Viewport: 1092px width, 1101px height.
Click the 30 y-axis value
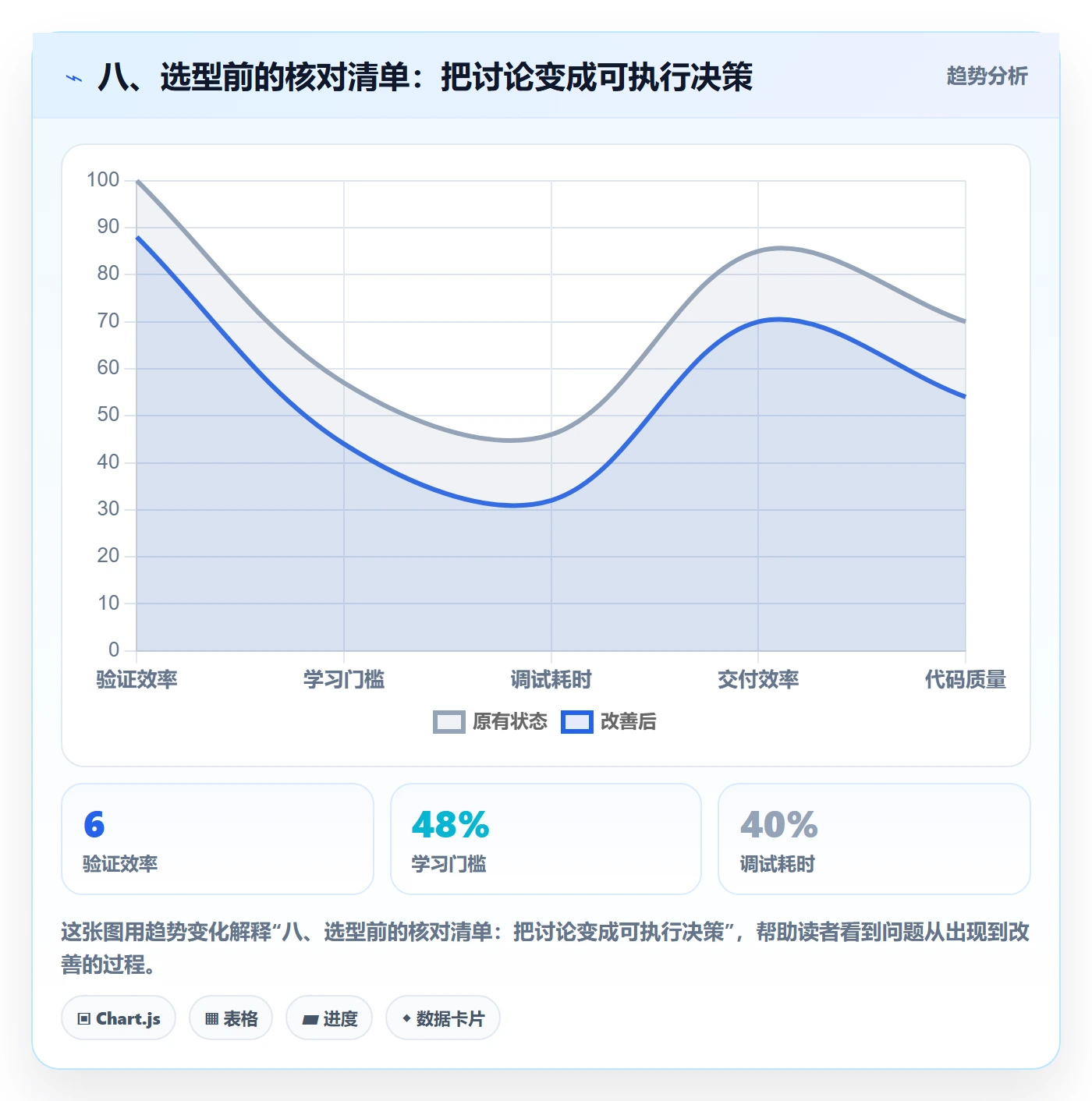coord(108,509)
